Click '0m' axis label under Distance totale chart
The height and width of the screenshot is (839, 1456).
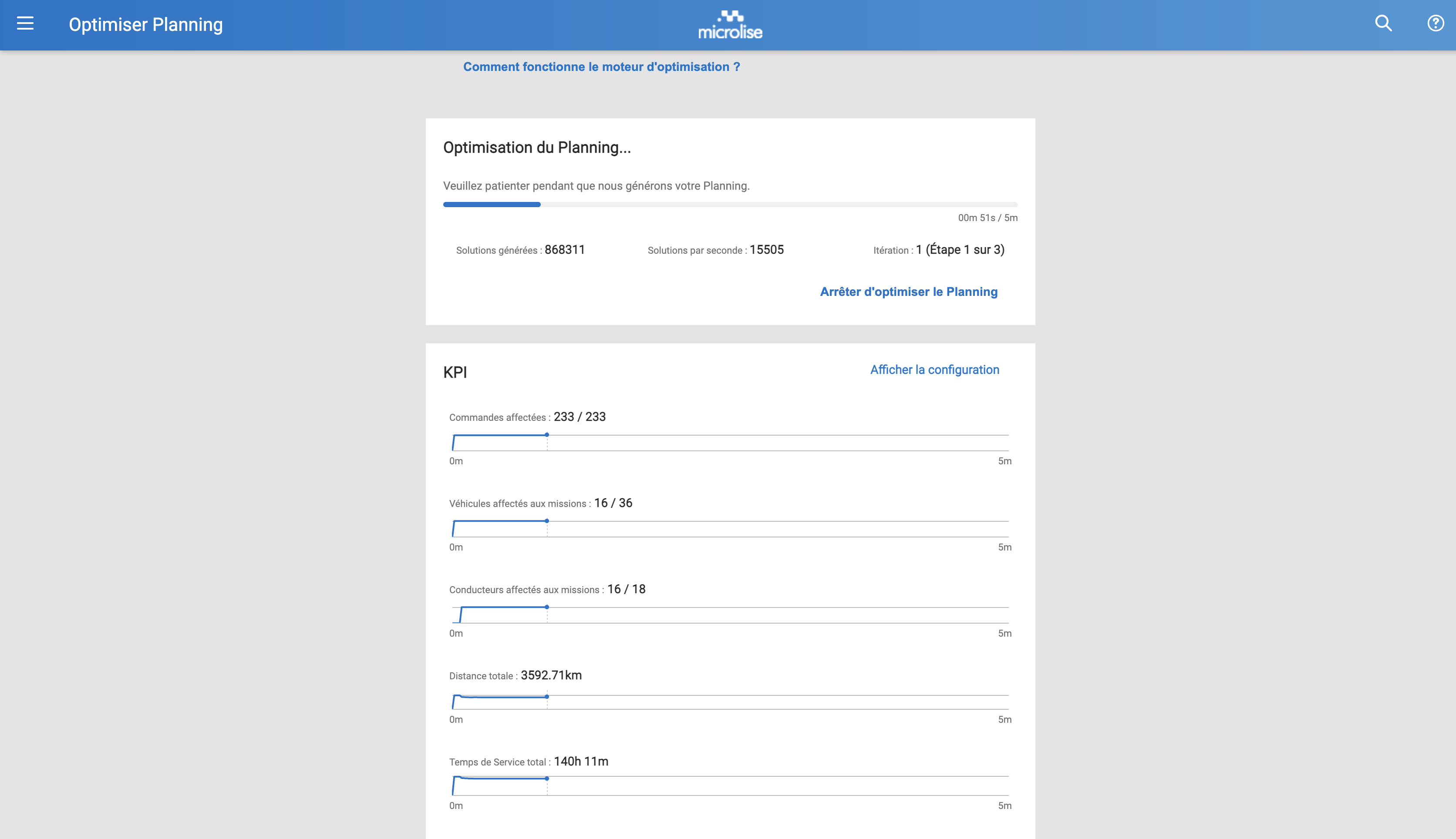[x=456, y=719]
